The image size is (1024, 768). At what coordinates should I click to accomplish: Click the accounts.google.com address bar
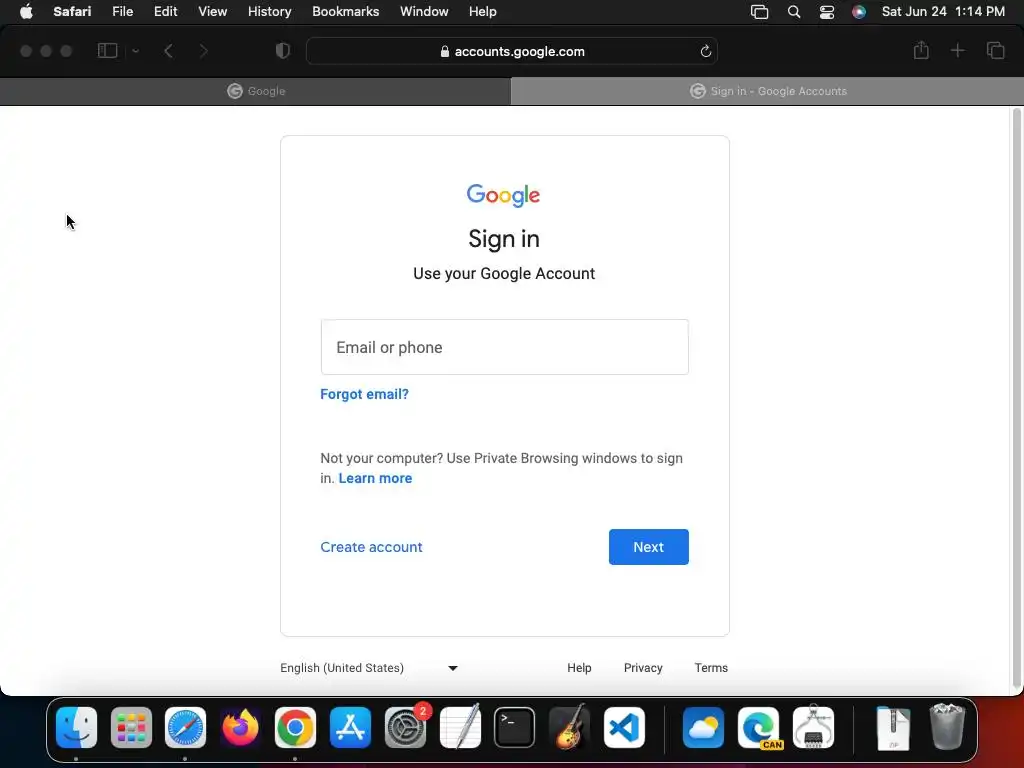pos(512,51)
